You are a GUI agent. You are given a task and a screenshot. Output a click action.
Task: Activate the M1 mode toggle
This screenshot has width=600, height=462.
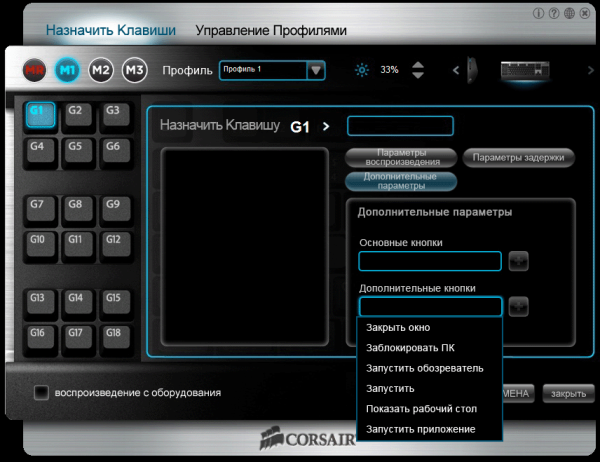67,70
